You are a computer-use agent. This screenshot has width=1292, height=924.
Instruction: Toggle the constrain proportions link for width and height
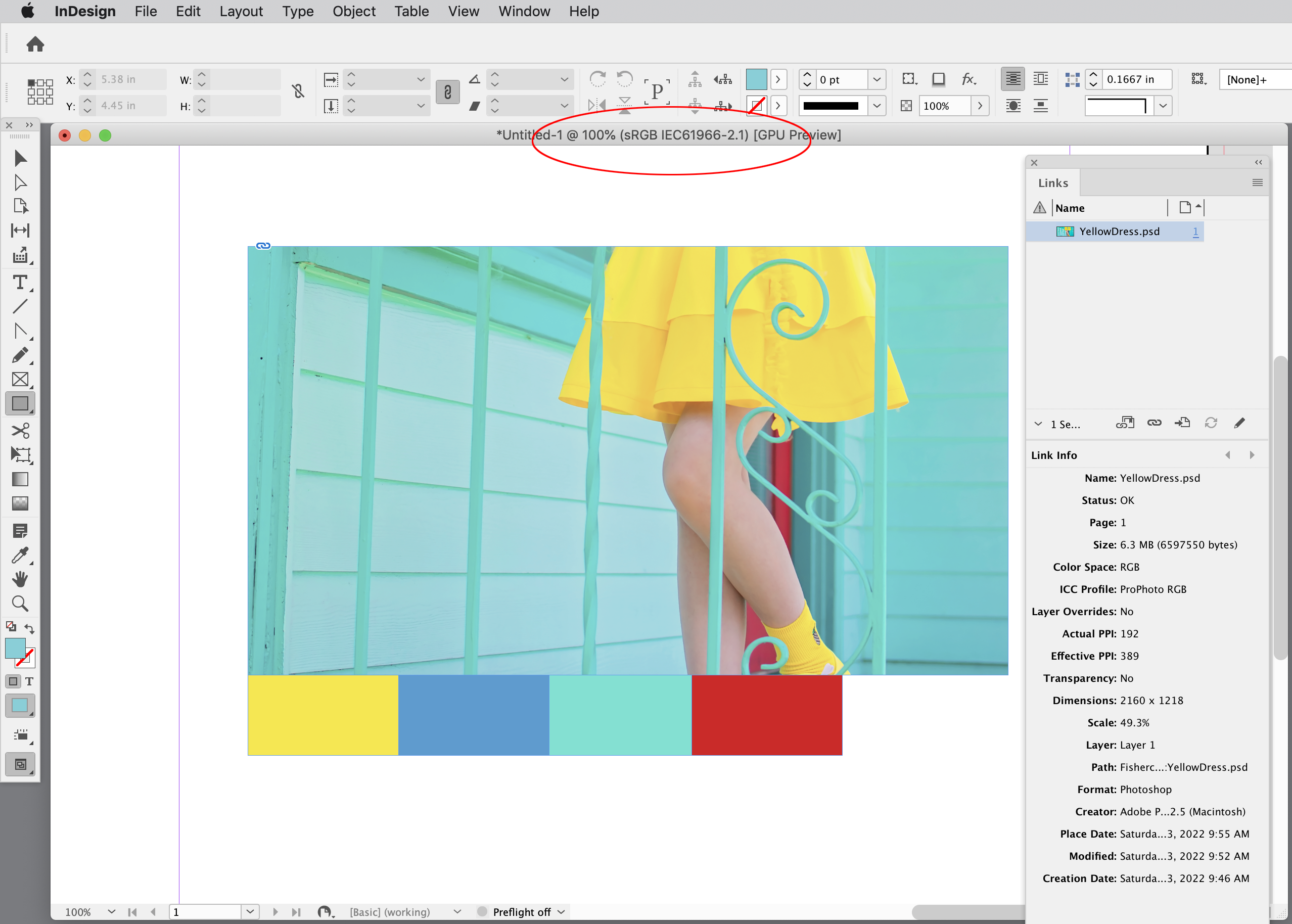299,91
